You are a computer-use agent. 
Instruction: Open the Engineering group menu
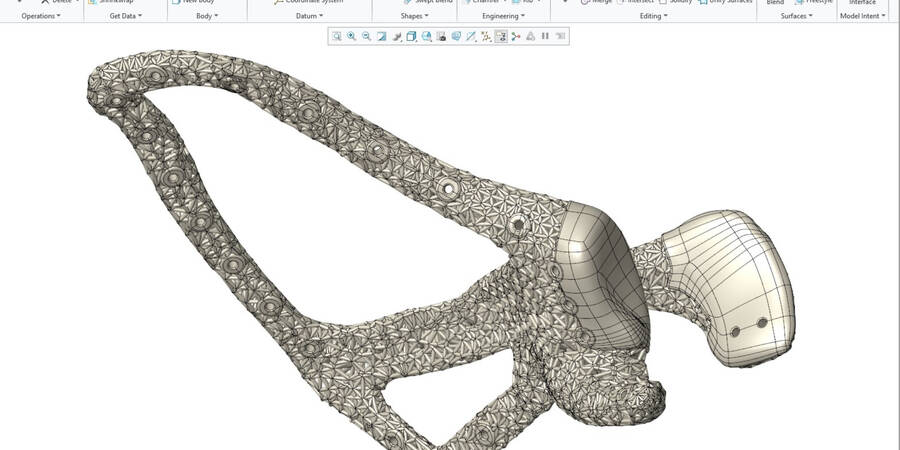[502, 16]
